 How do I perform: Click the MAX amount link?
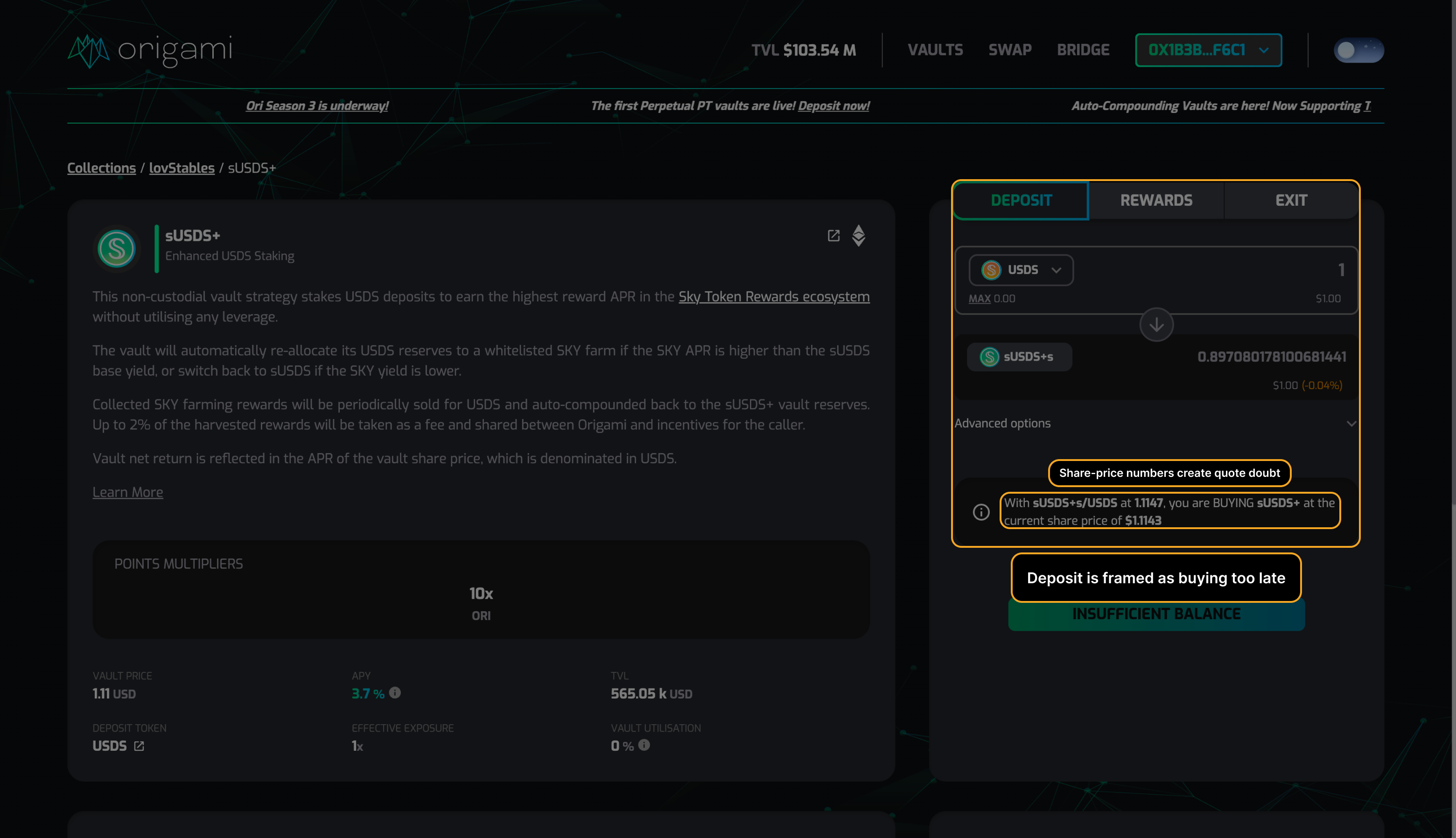tap(980, 299)
